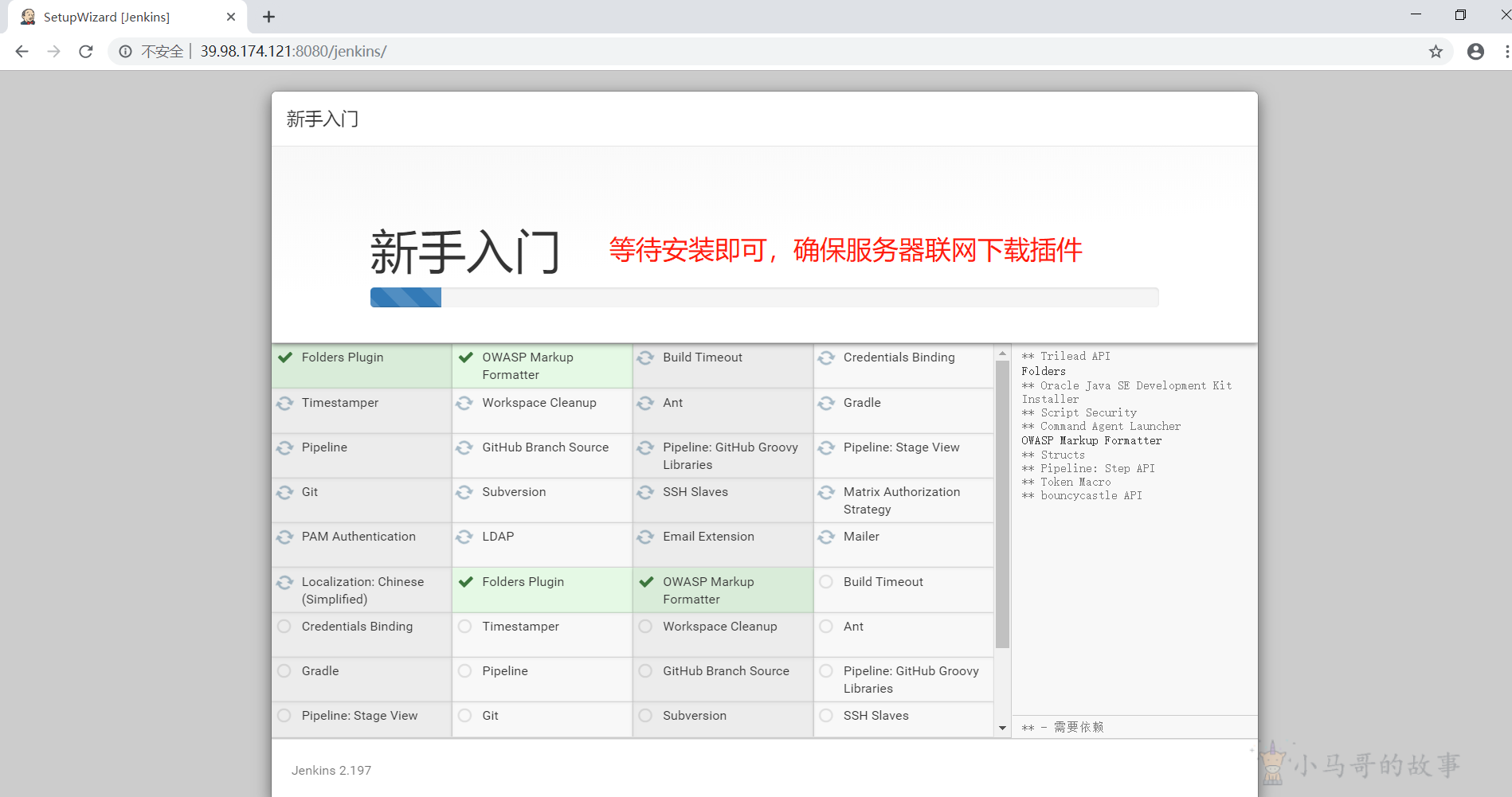
Task: Reload the page with the refresh button
Action: [86, 52]
